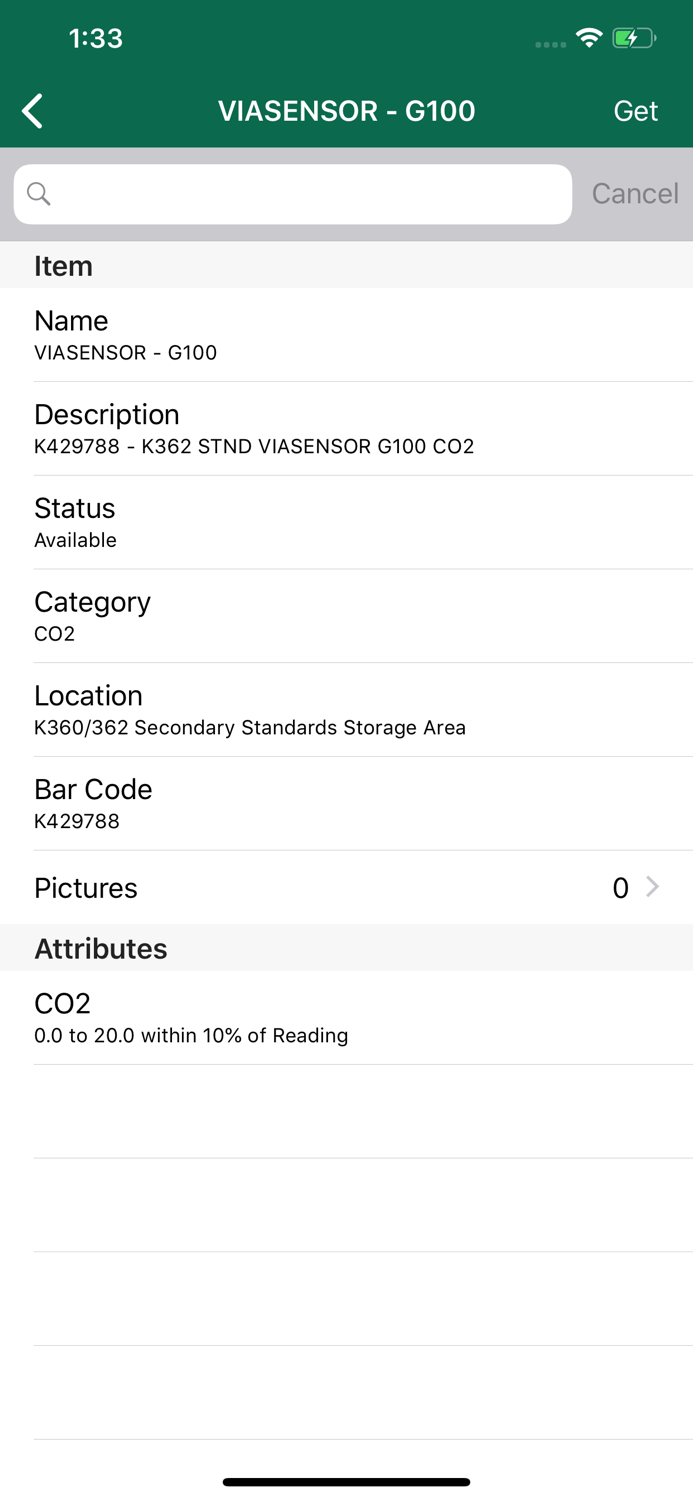Tap the Attributes section header

pyautogui.click(x=100, y=948)
